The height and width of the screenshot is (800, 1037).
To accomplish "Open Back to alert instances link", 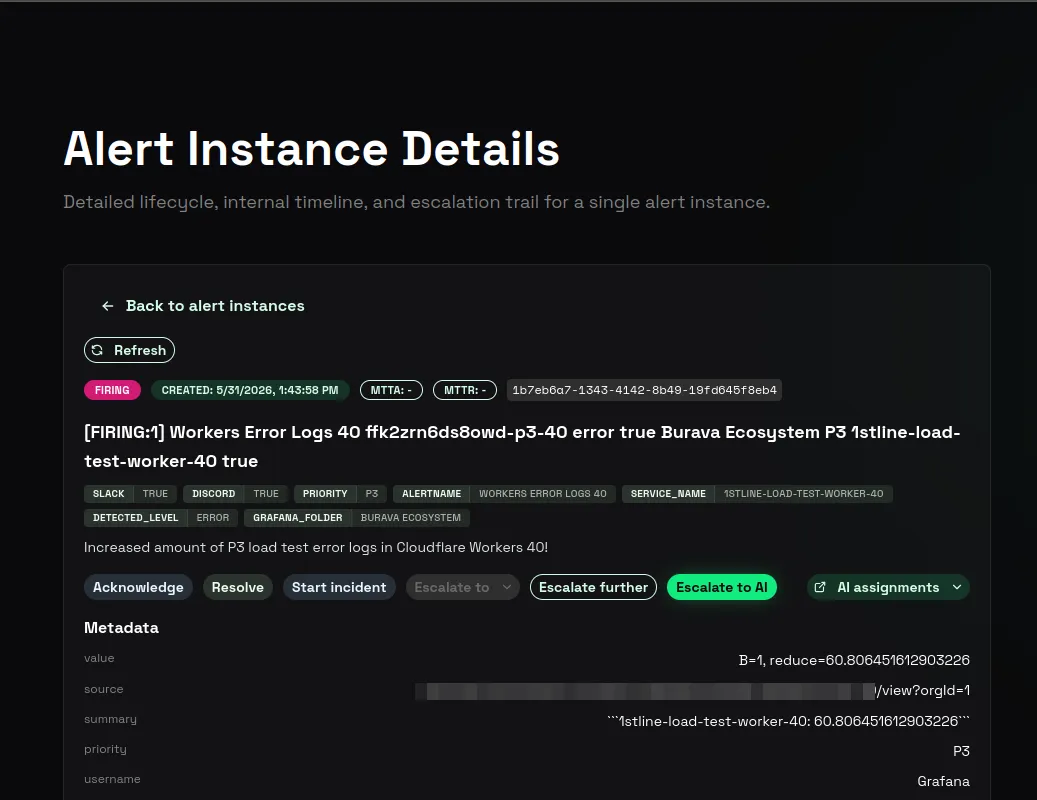I will pyautogui.click(x=203, y=306).
